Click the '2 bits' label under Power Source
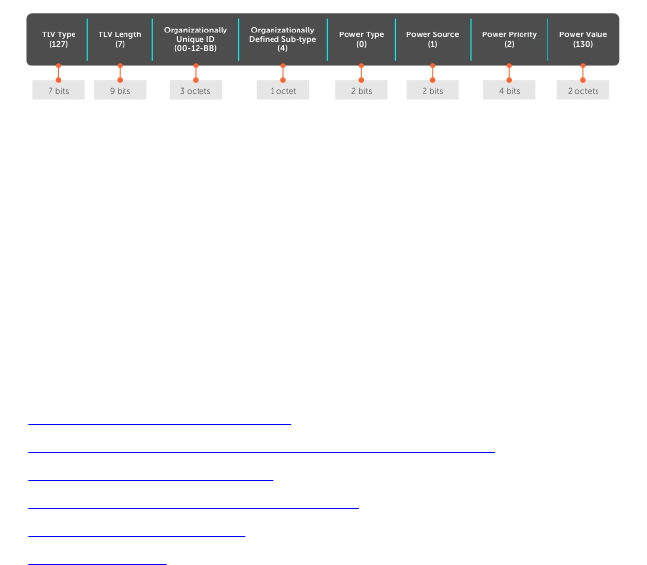This screenshot has width=647, height=565. [432, 90]
